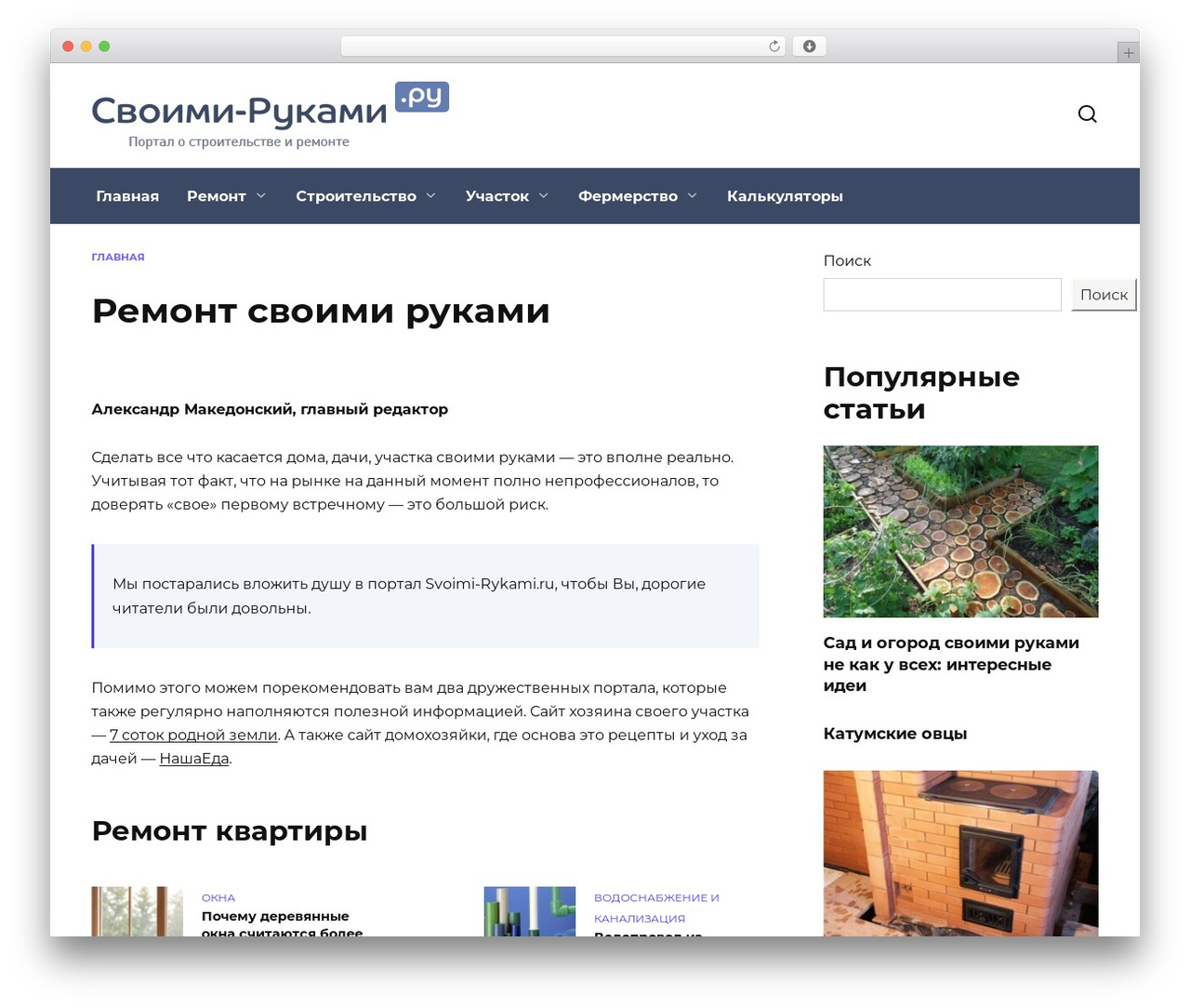Focus the sidebar Поиск text field
1190x1008 pixels.
(x=942, y=295)
